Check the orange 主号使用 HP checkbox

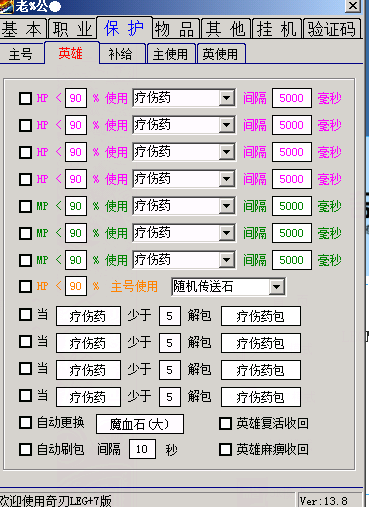(x=25, y=286)
